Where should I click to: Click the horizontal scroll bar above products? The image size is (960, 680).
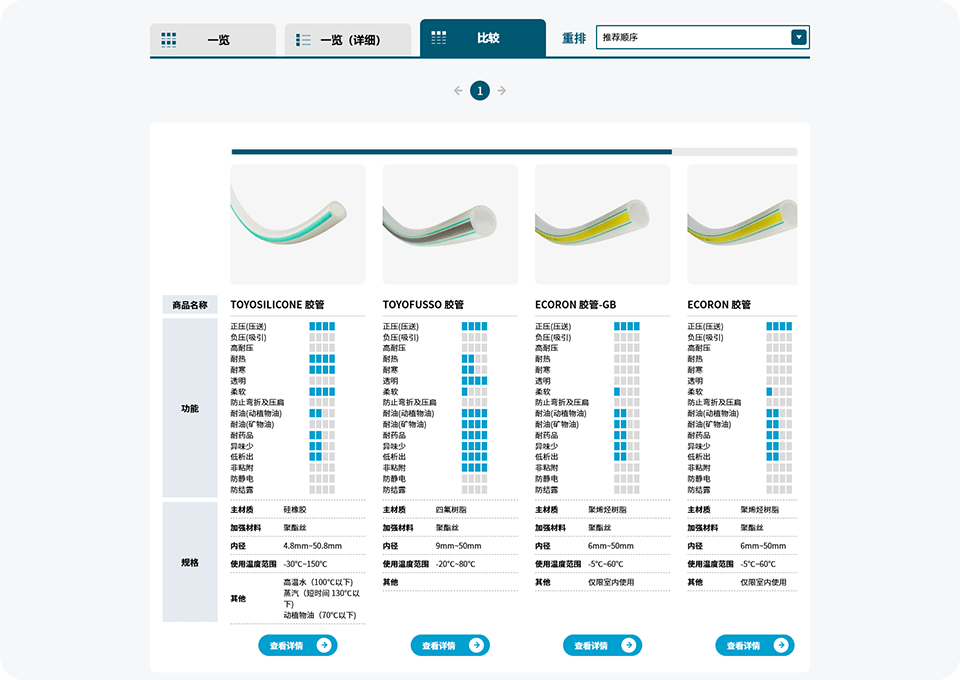(514, 152)
